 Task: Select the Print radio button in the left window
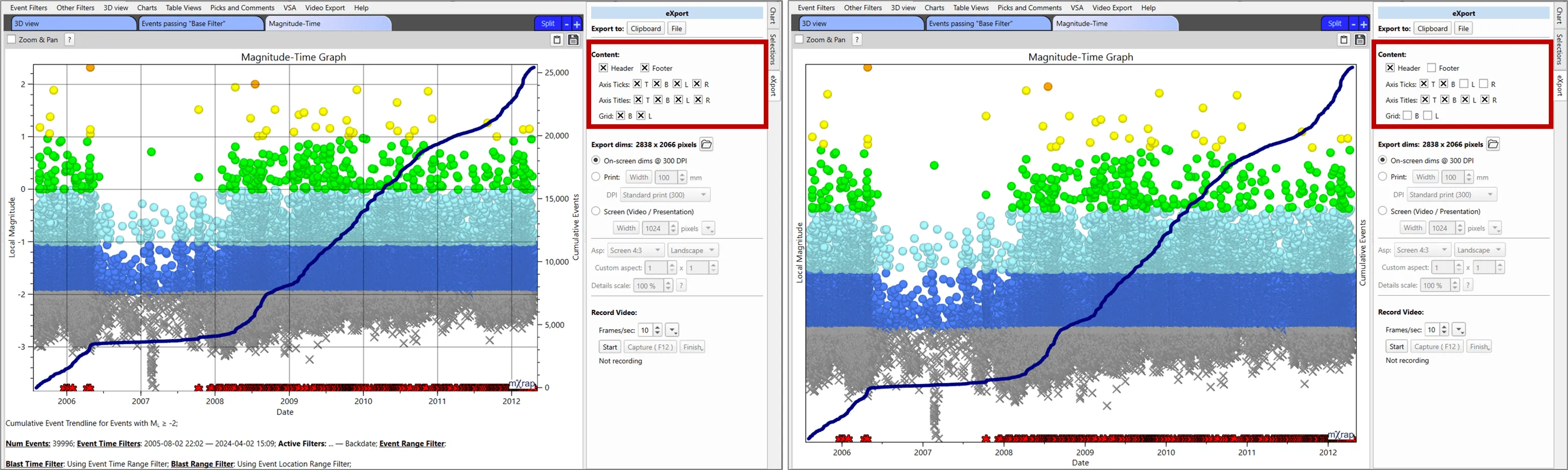[x=596, y=177]
